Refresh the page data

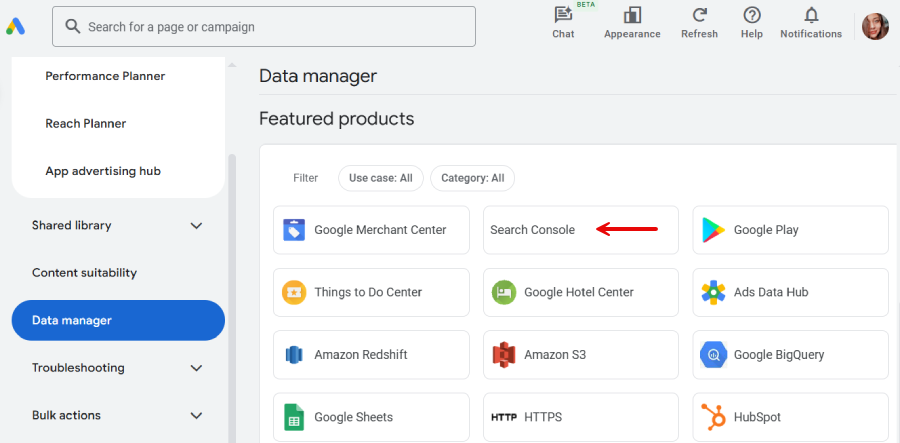click(x=699, y=23)
